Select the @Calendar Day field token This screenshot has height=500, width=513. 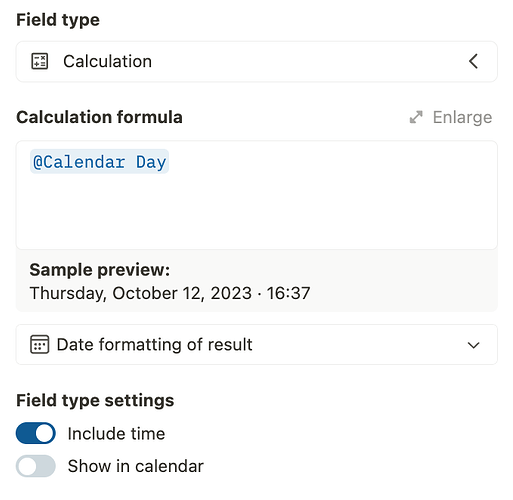pos(99,162)
